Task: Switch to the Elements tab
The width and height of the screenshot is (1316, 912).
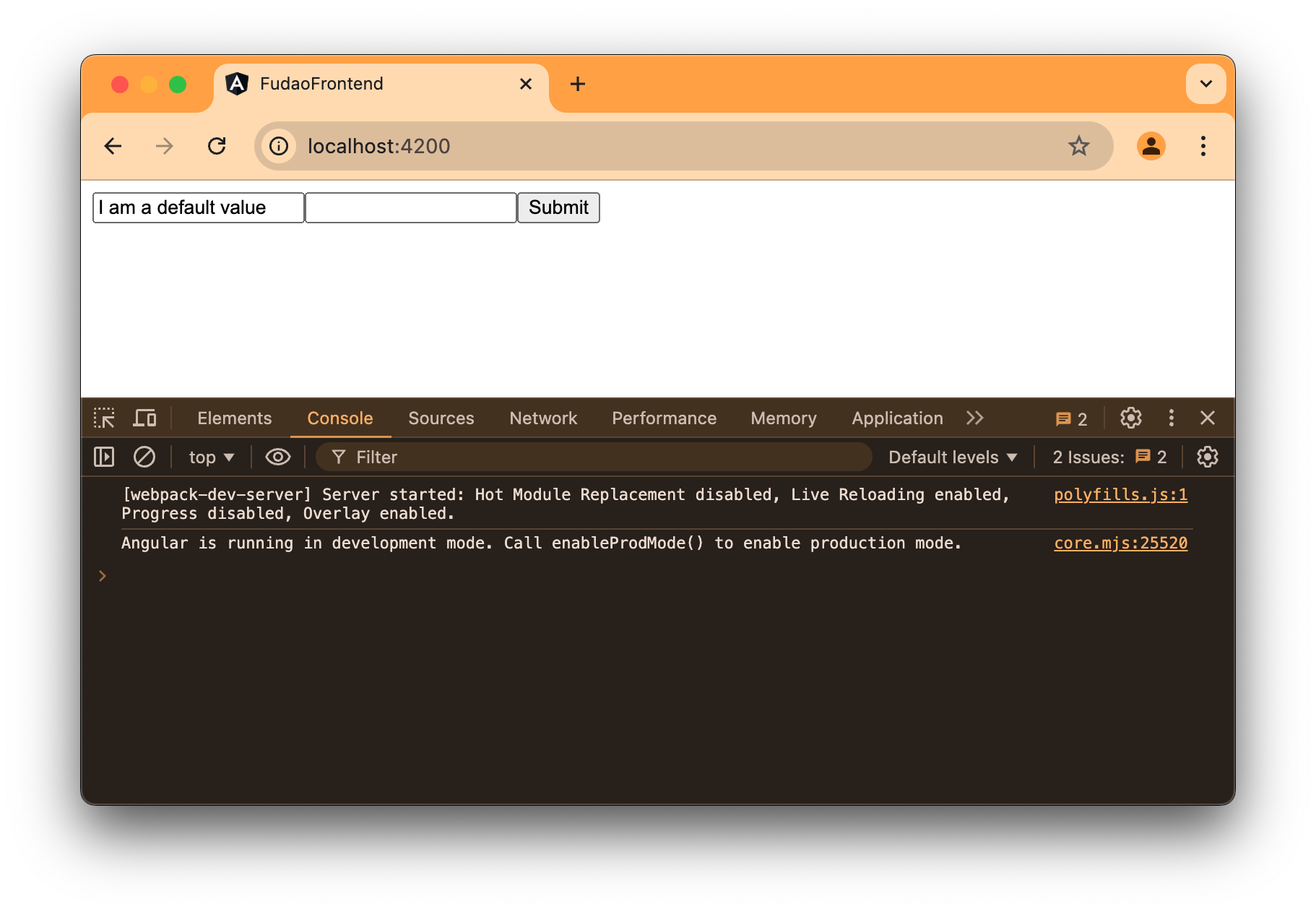Action: tap(234, 418)
